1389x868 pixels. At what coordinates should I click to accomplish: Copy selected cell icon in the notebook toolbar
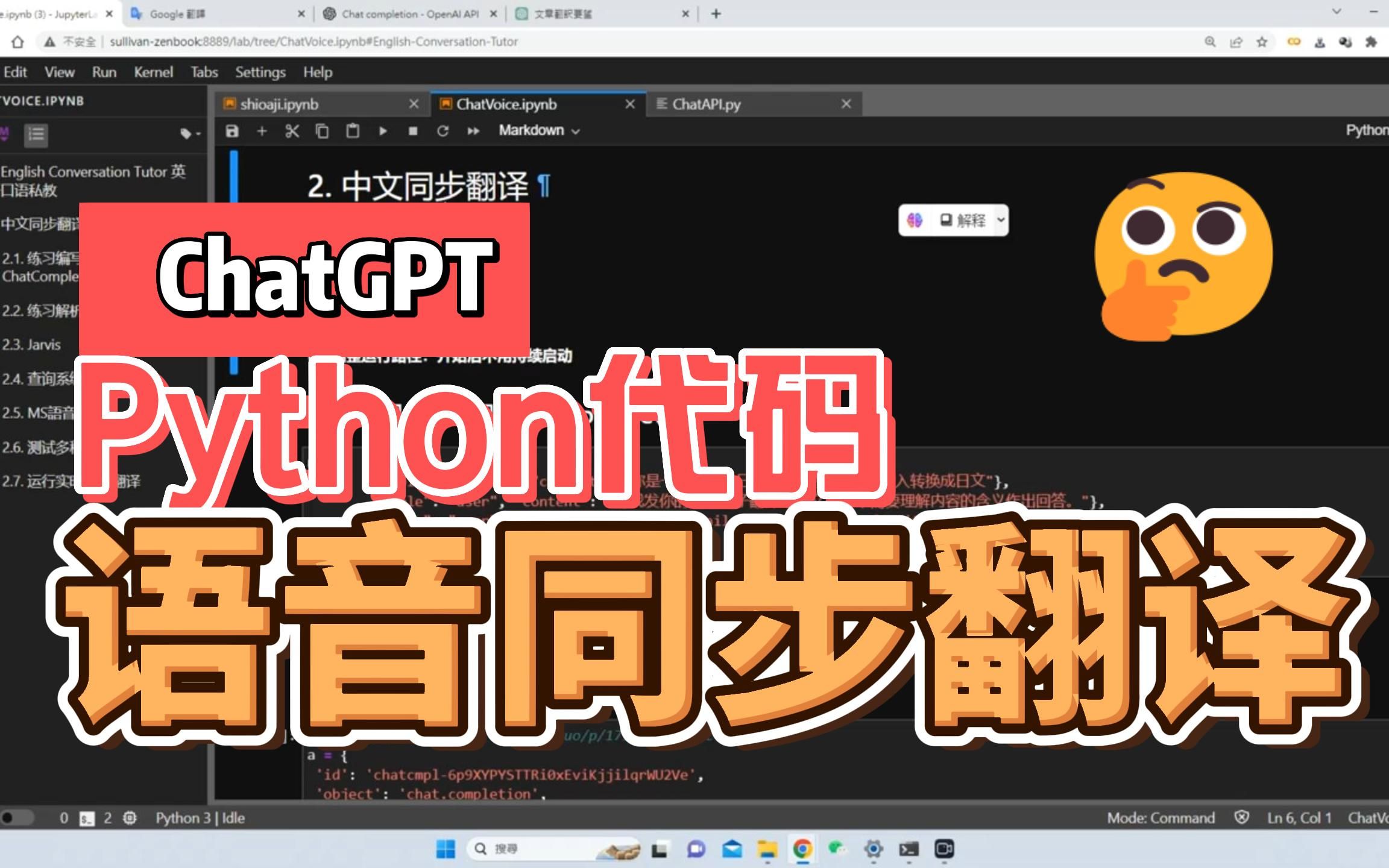pos(323,131)
